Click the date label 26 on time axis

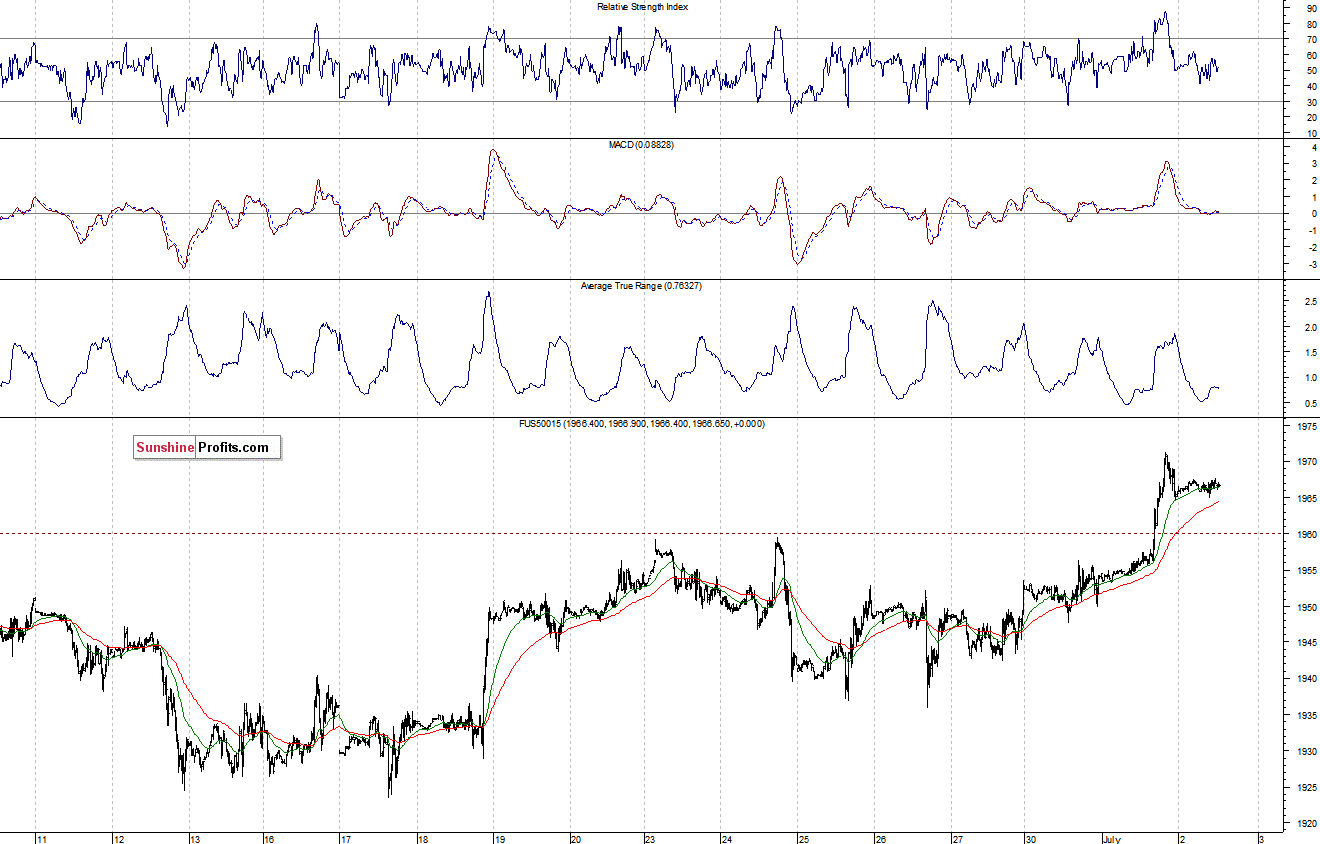(x=880, y=838)
